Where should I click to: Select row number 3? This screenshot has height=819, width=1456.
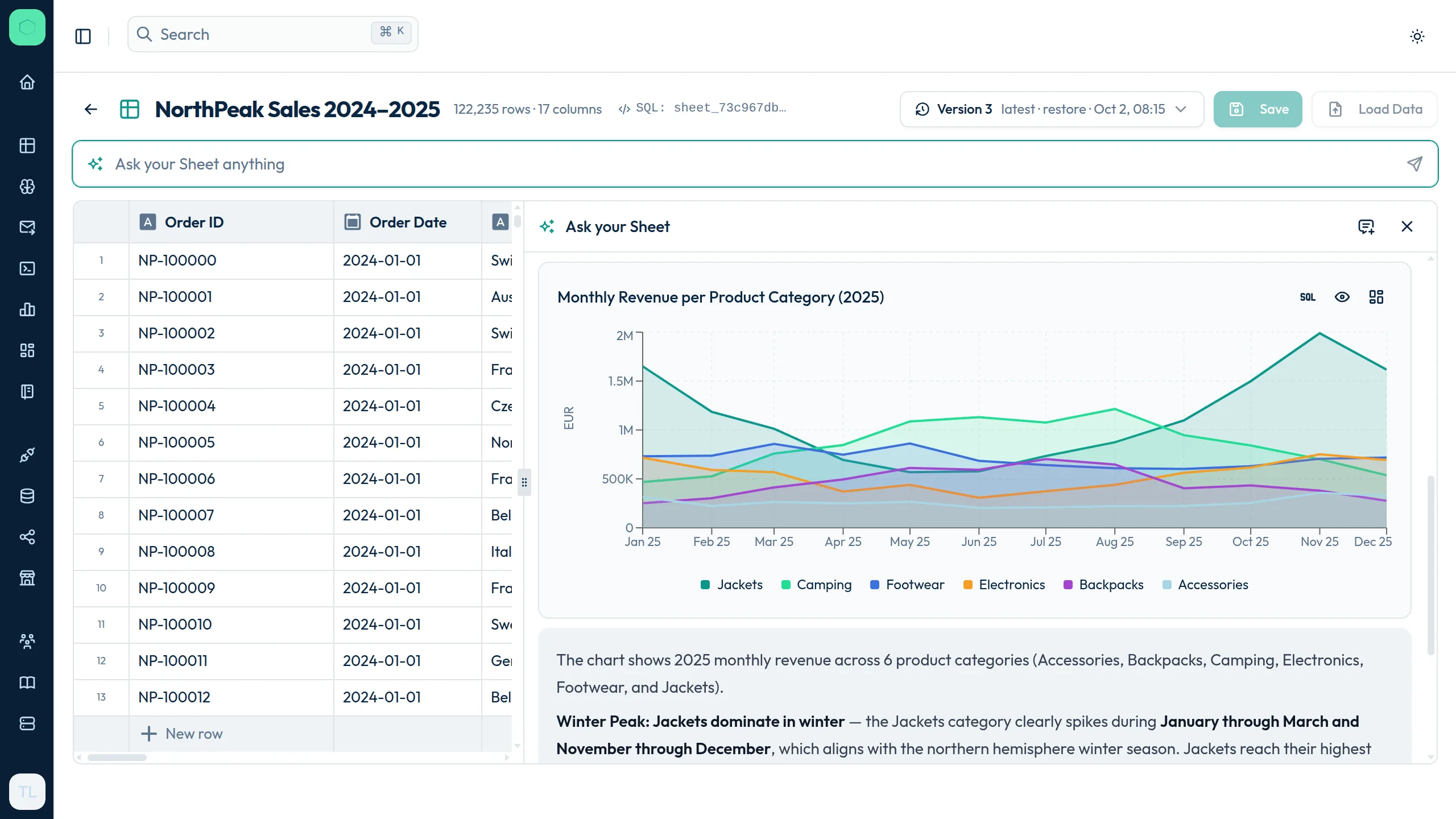pyautogui.click(x=101, y=333)
